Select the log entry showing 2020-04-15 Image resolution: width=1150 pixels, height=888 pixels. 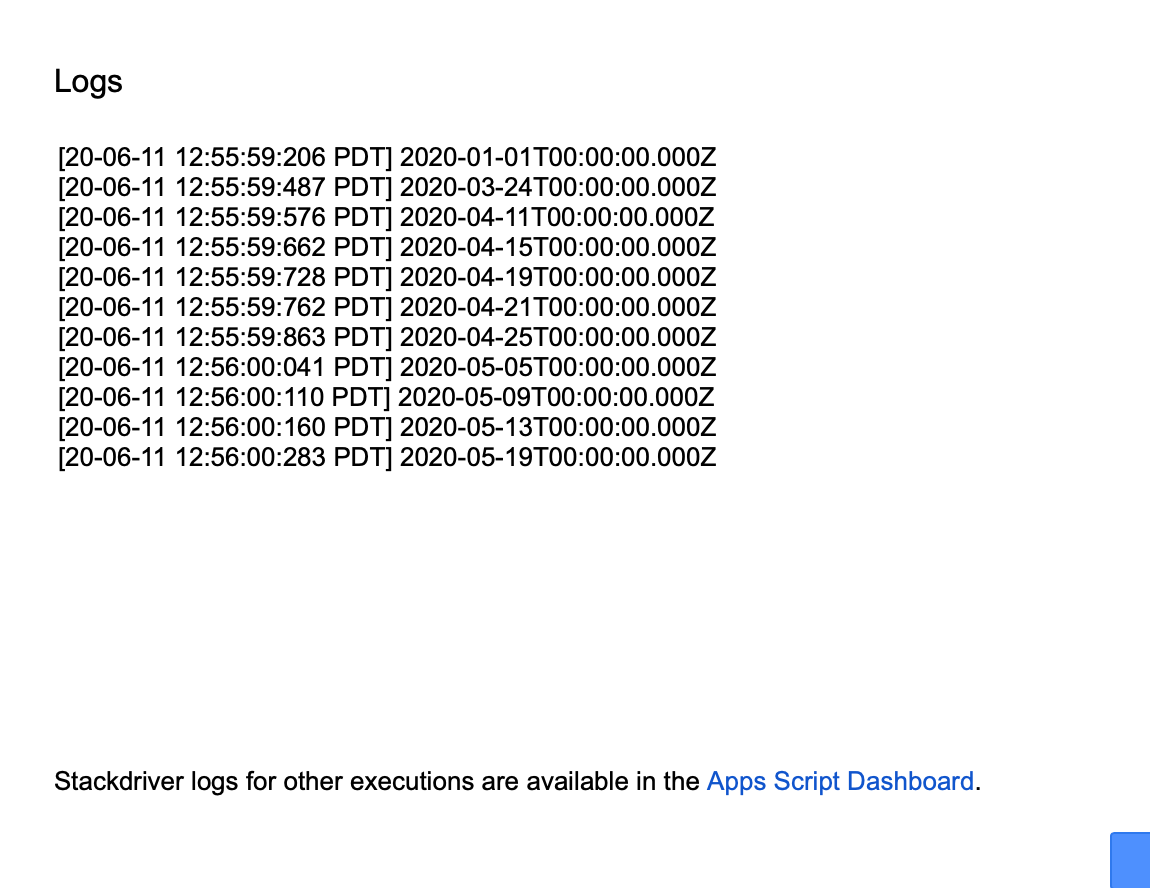pyautogui.click(x=386, y=247)
